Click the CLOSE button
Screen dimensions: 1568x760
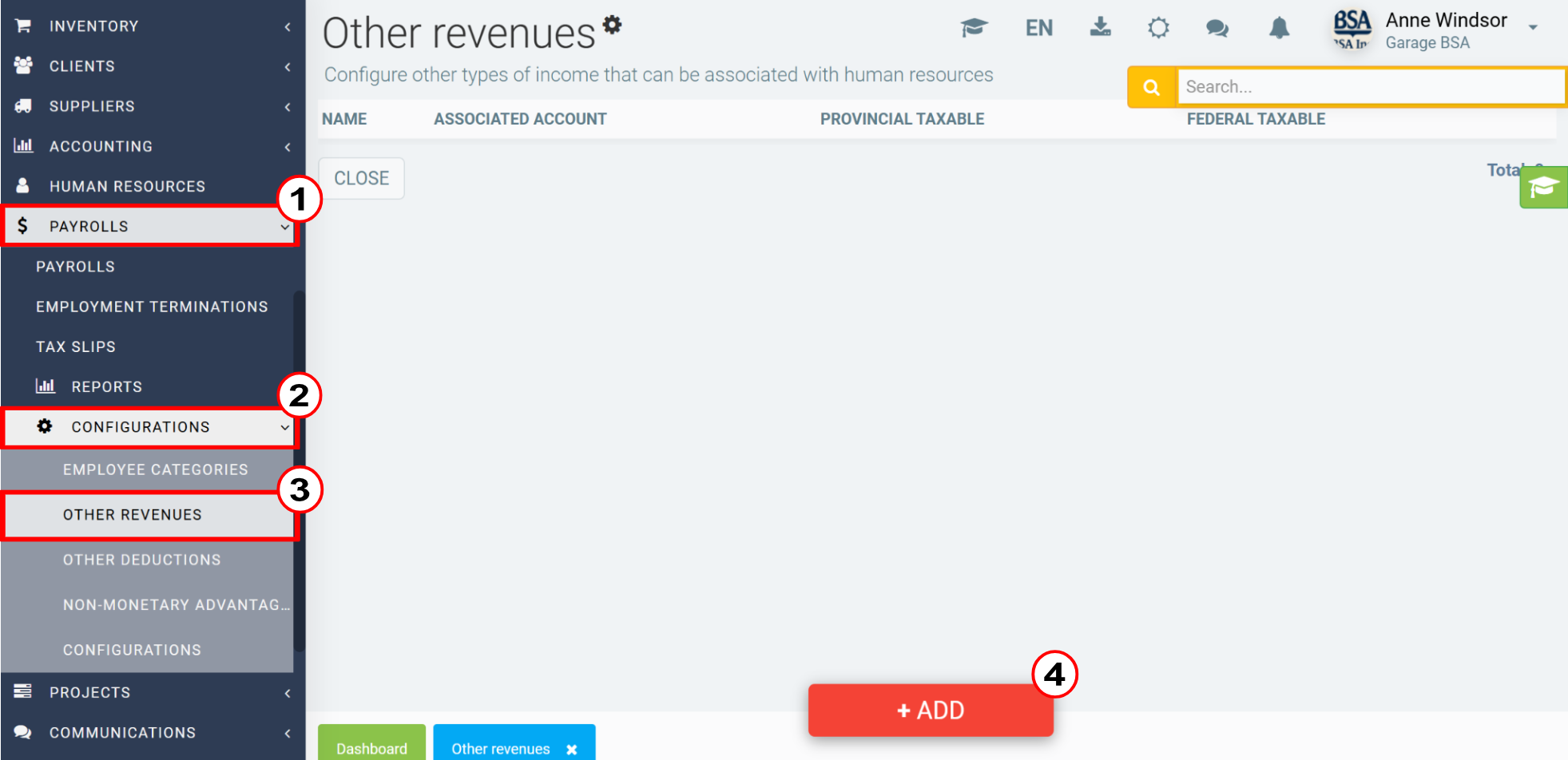click(361, 178)
